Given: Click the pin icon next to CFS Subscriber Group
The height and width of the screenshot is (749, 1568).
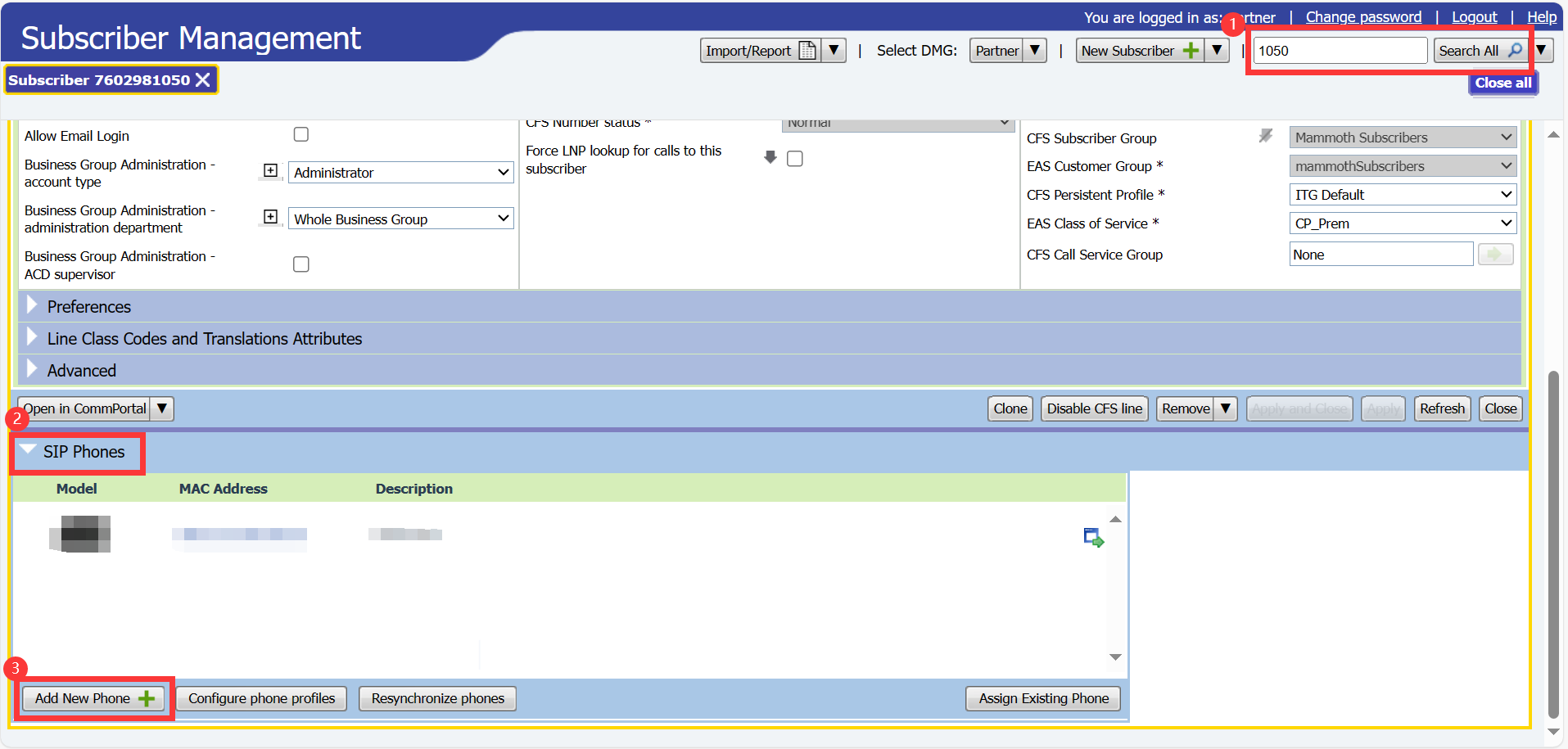Looking at the screenshot, I should [1266, 136].
